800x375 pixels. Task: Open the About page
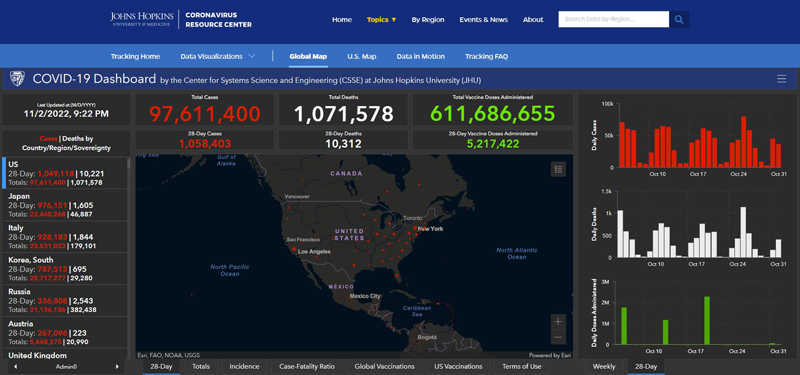[x=533, y=19]
